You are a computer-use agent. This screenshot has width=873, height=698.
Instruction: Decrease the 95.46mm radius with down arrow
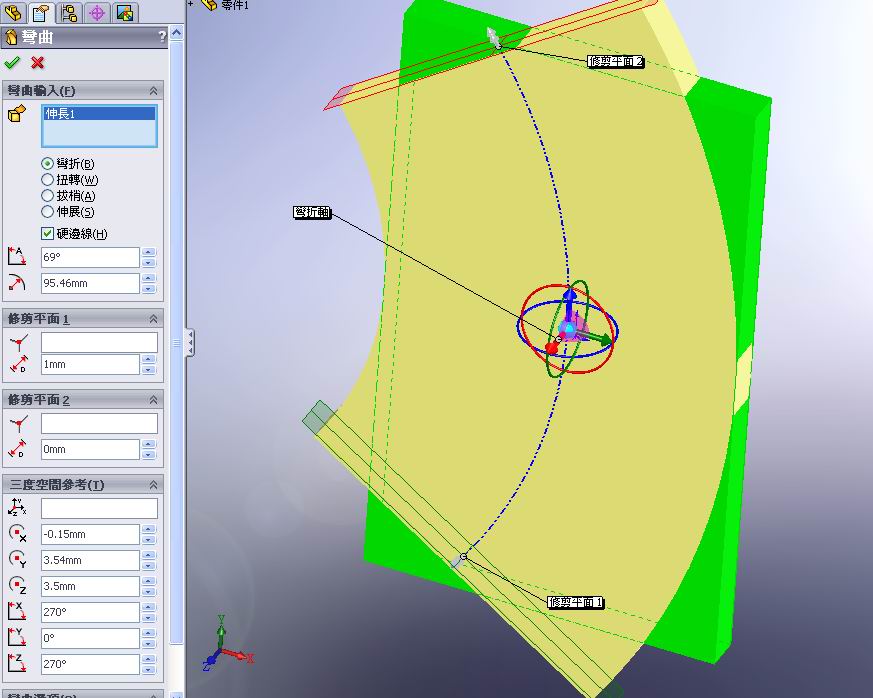(148, 288)
